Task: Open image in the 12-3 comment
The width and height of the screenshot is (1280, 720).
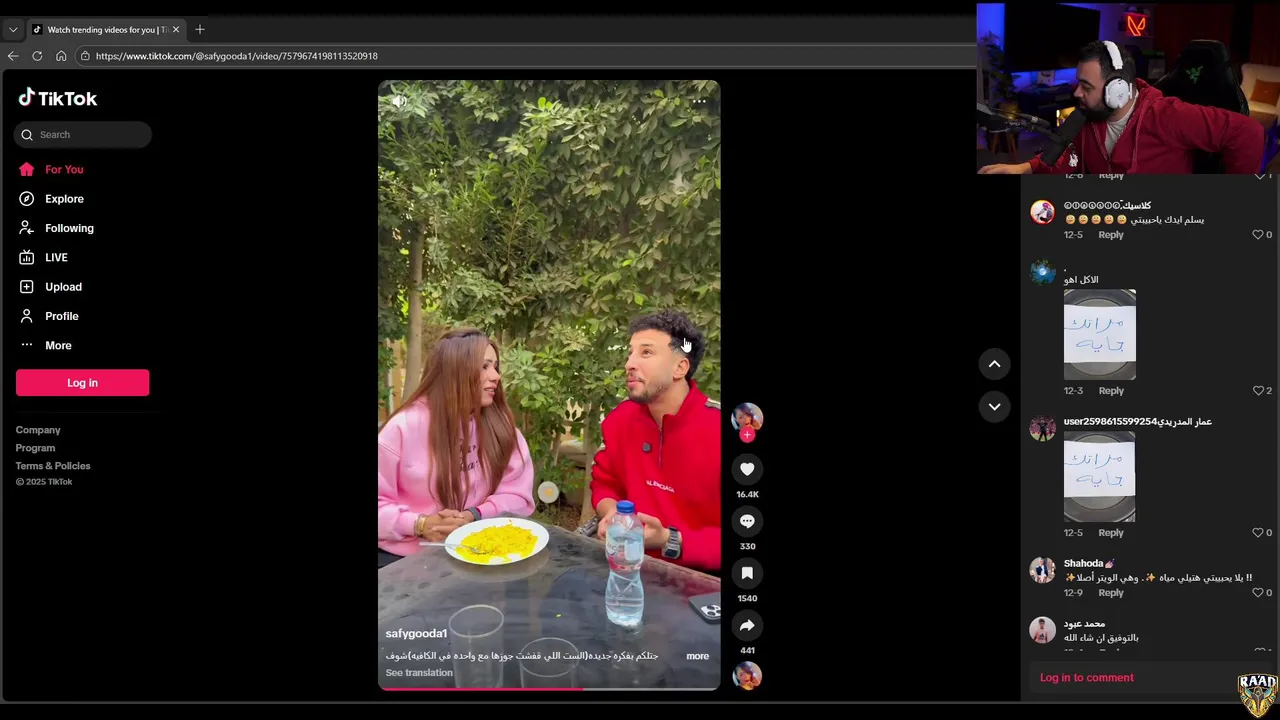Action: click(x=1100, y=335)
